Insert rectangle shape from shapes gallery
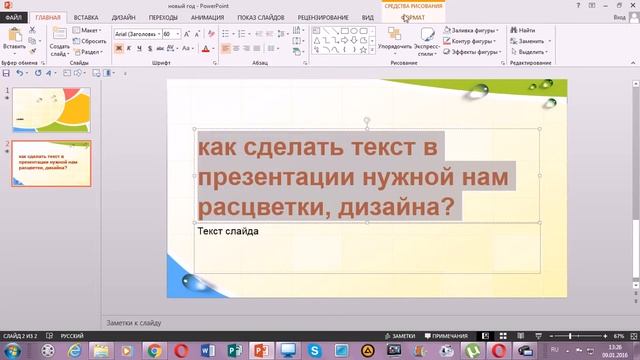Viewport: 640px width, 360px height. coord(345,31)
